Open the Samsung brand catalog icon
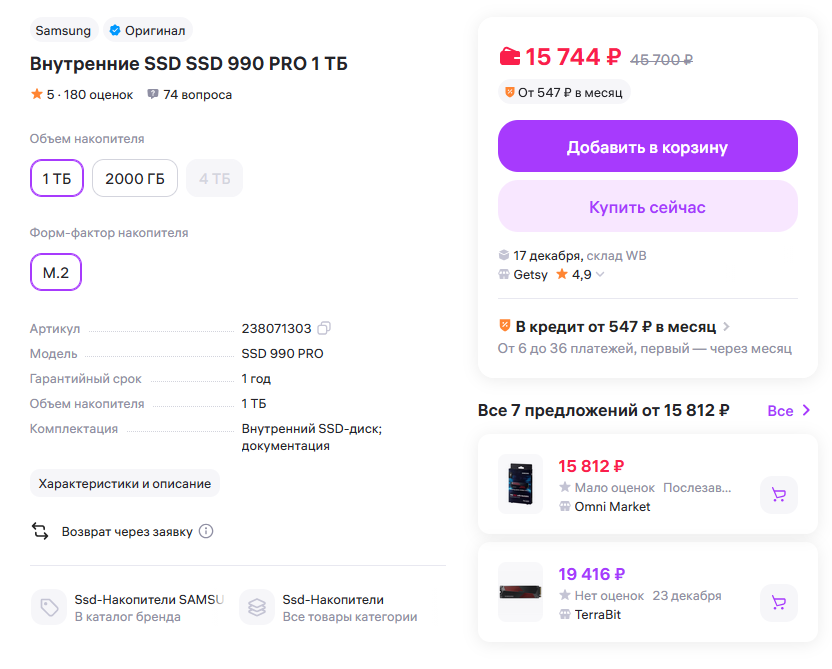832x669 pixels. (49, 607)
